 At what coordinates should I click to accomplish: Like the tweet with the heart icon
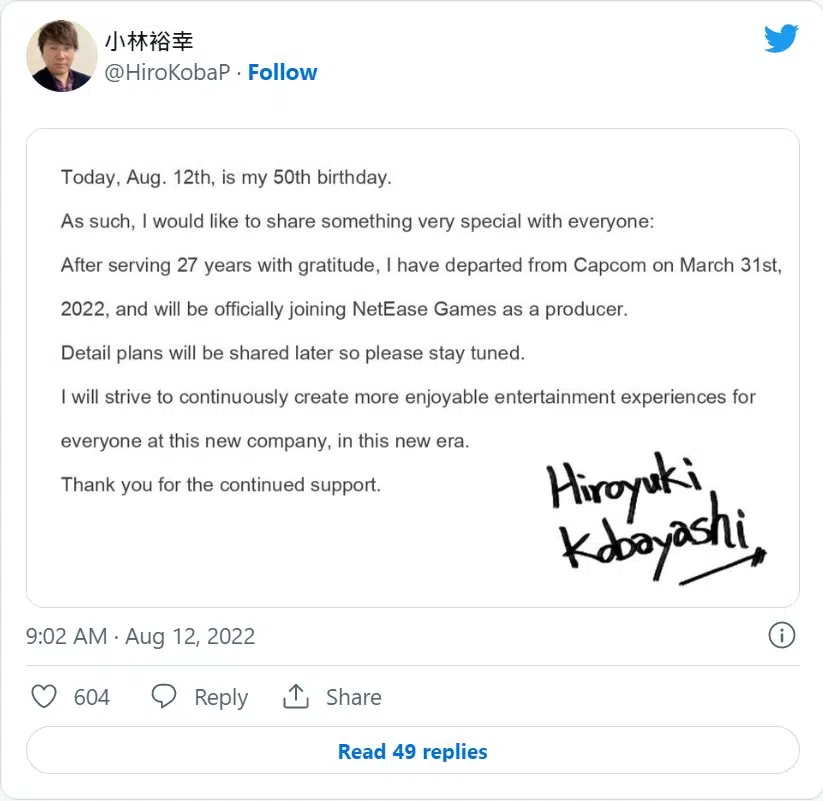point(44,697)
